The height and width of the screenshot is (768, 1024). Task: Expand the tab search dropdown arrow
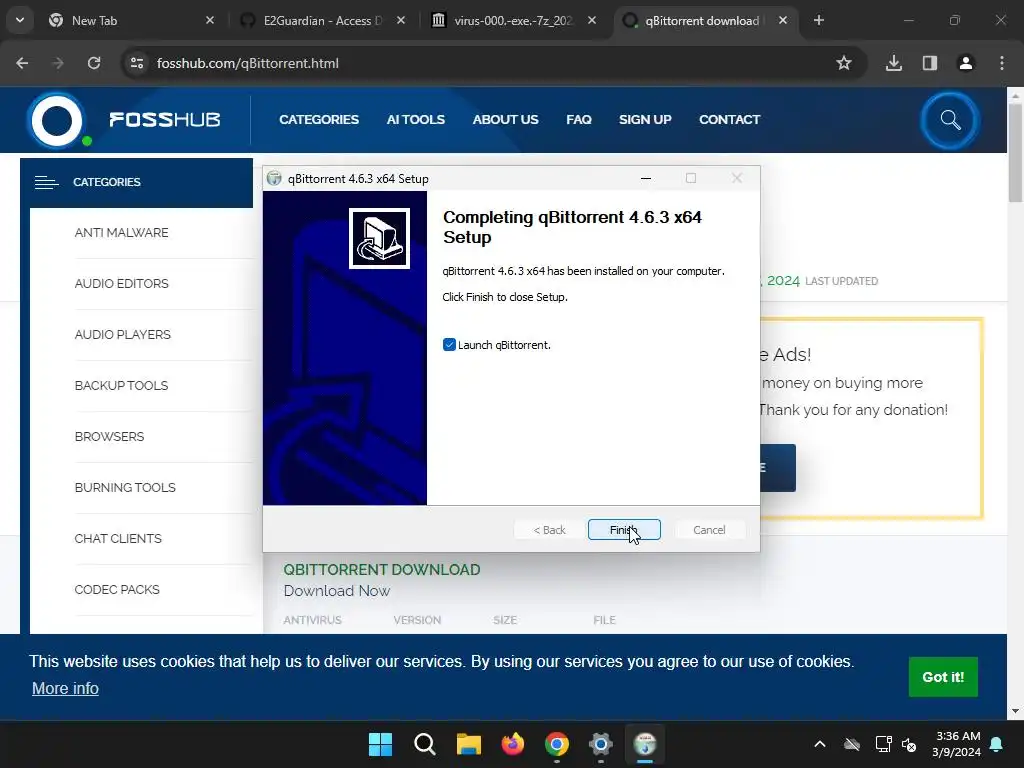[20, 20]
